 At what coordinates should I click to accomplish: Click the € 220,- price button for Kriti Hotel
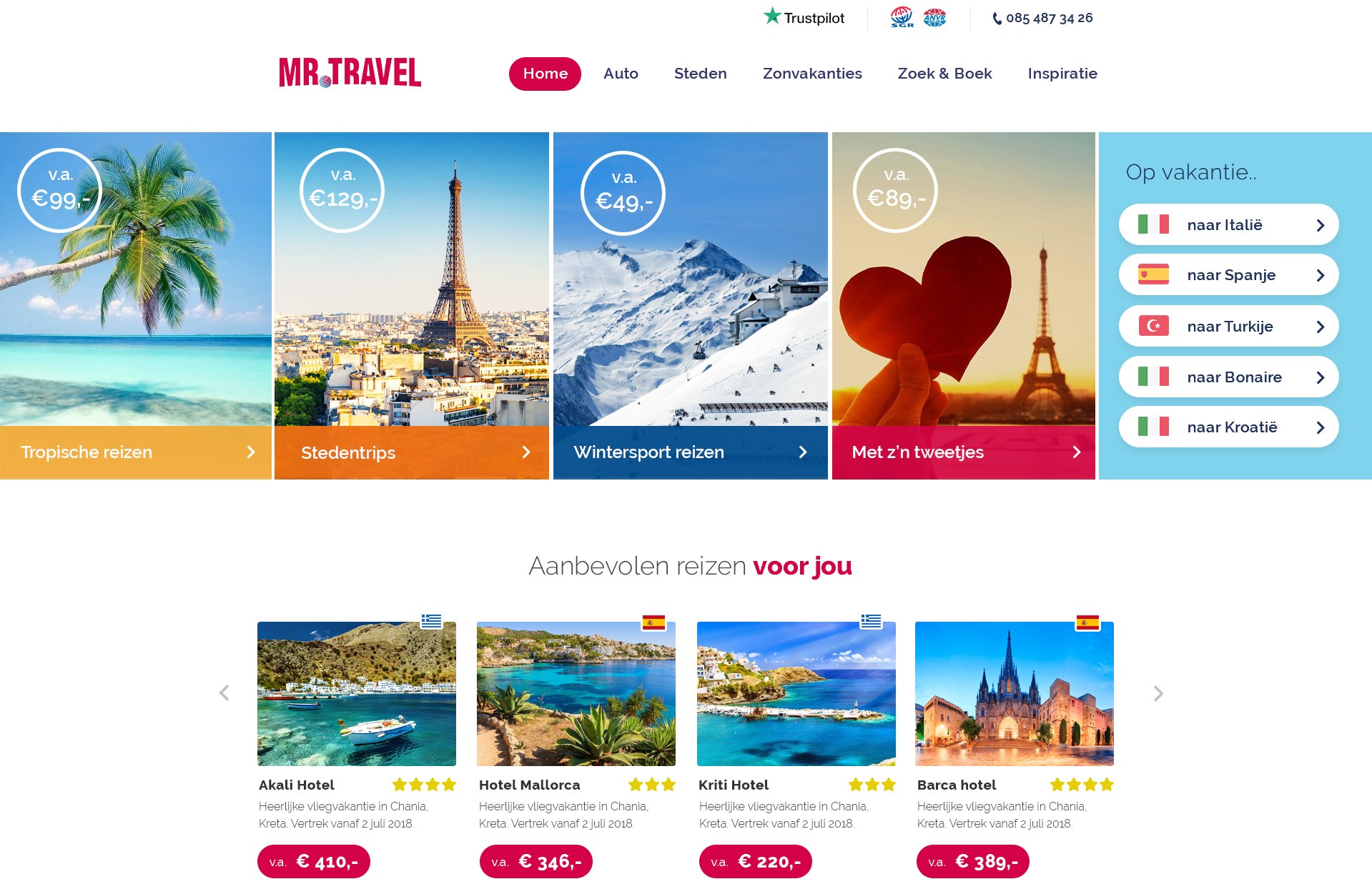[x=755, y=862]
